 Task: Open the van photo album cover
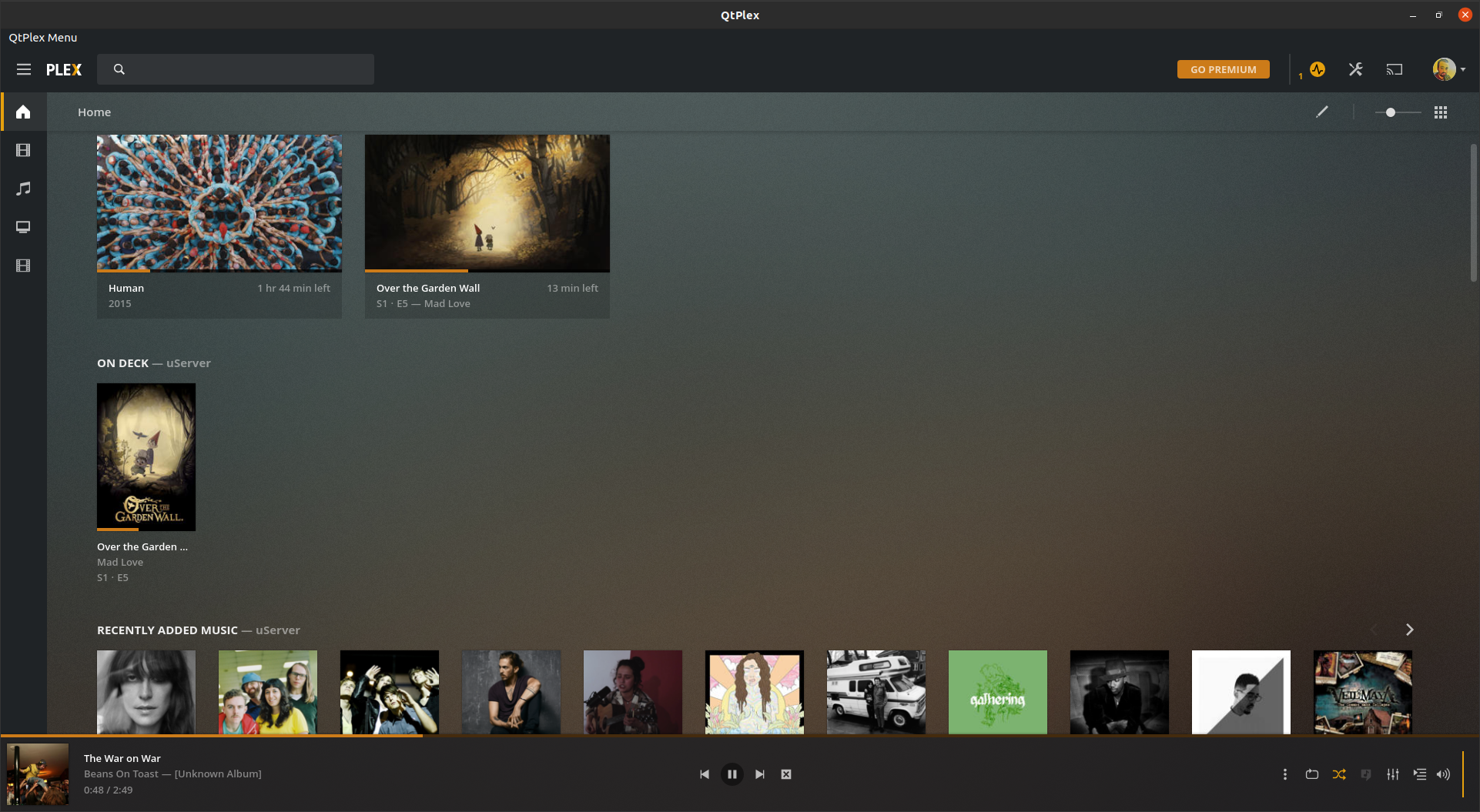coord(876,692)
